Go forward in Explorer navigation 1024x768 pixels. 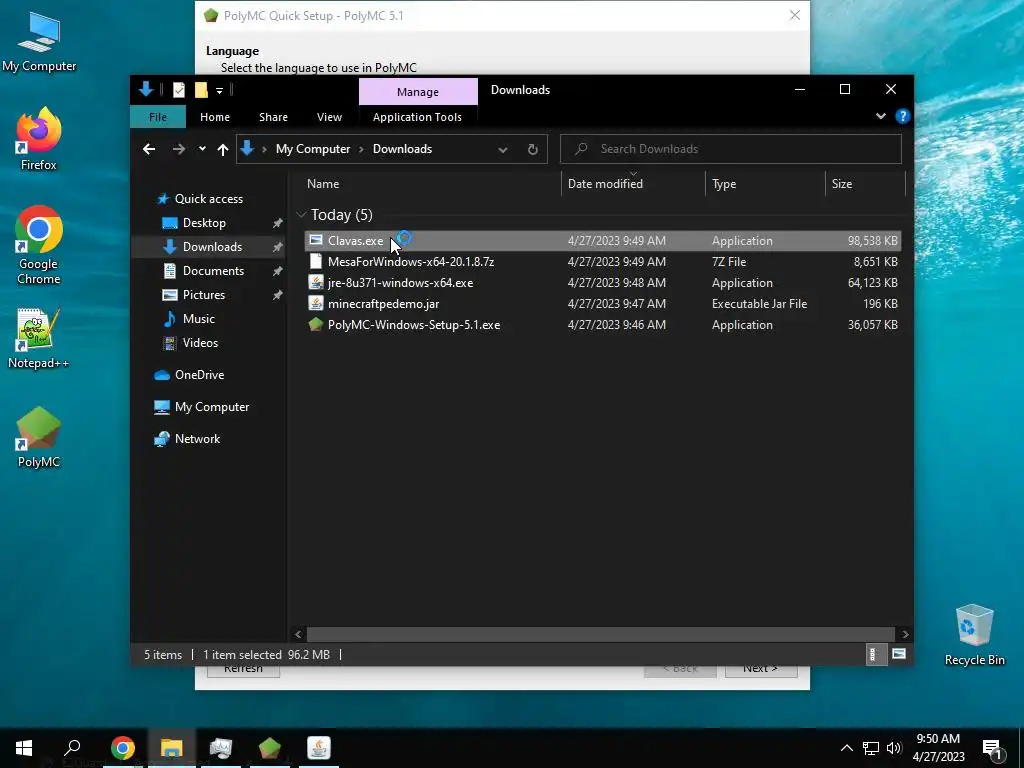click(x=178, y=149)
